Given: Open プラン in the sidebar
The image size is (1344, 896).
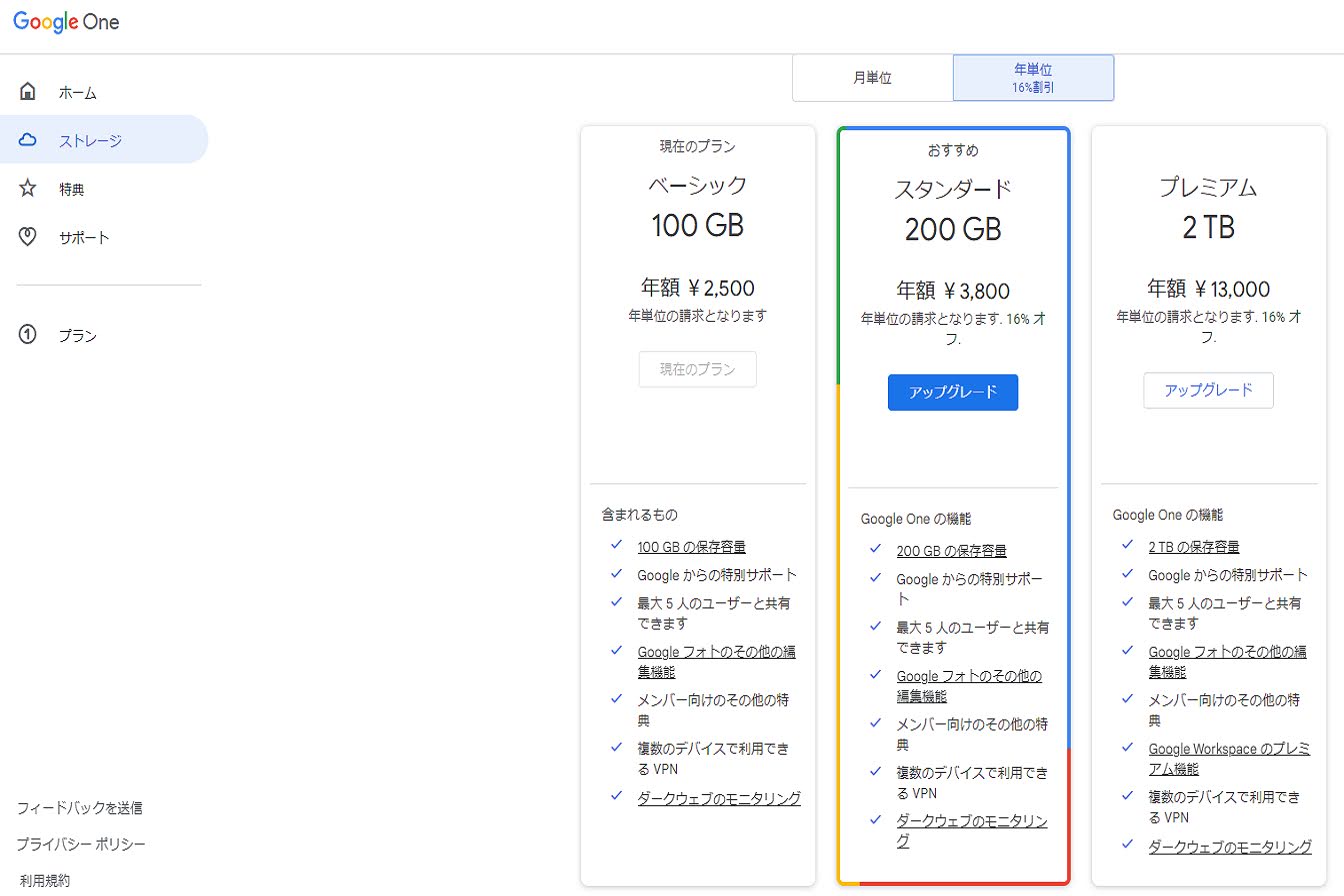Looking at the screenshot, I should (78, 336).
